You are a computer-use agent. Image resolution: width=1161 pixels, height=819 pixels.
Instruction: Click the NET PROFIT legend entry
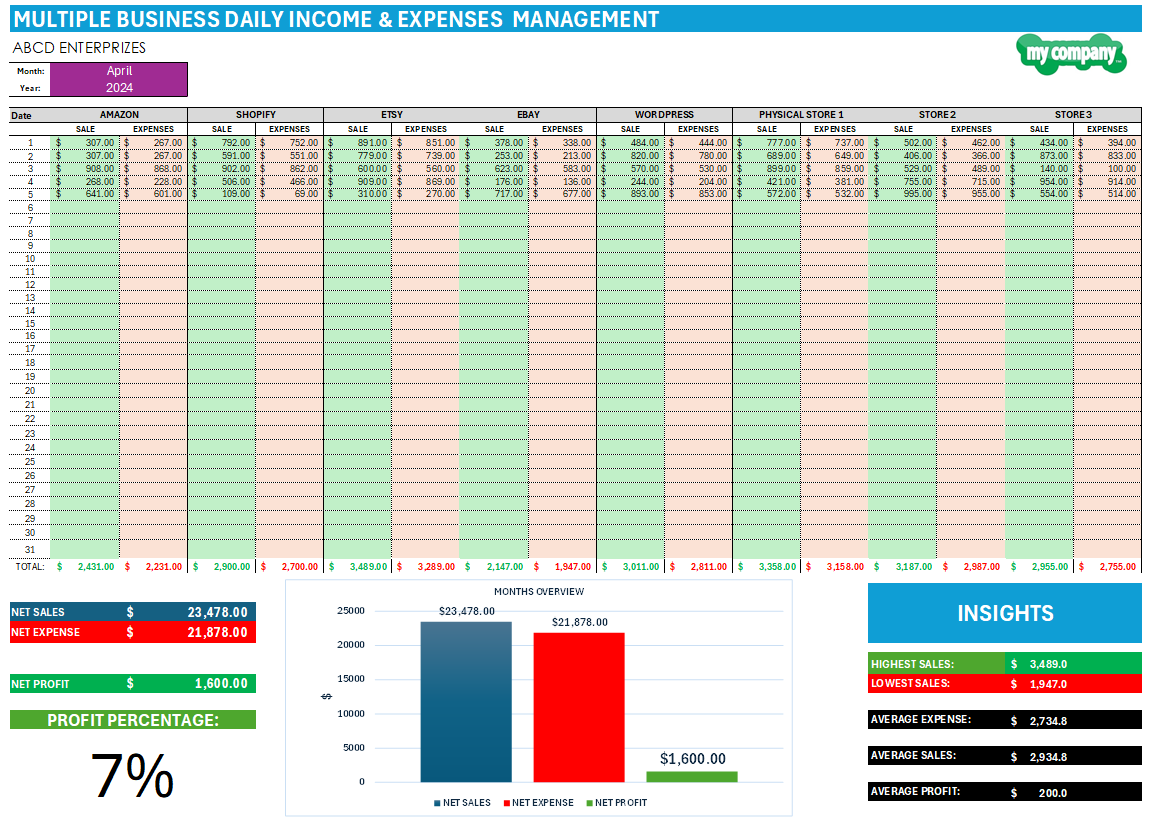click(616, 803)
